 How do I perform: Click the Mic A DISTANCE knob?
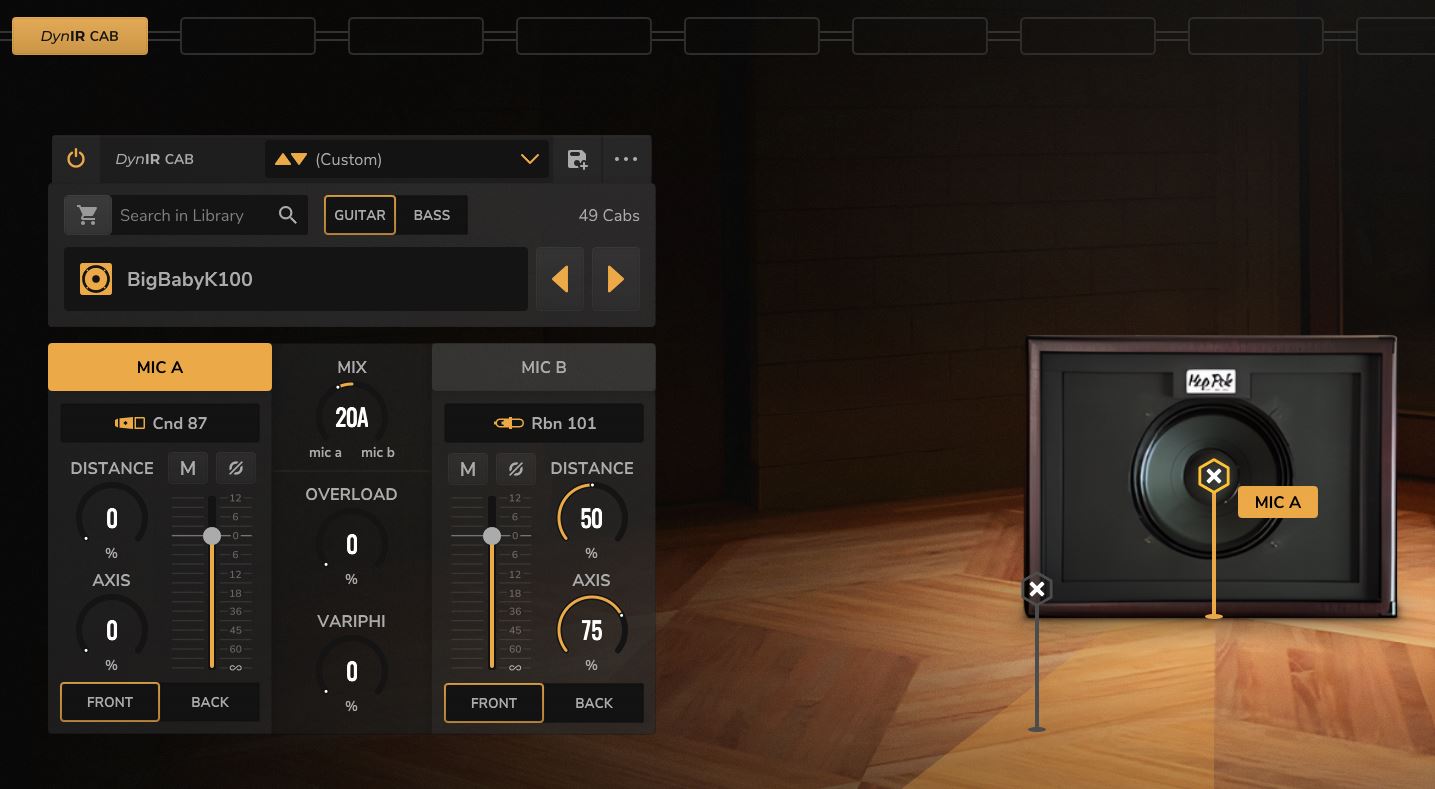click(112, 518)
